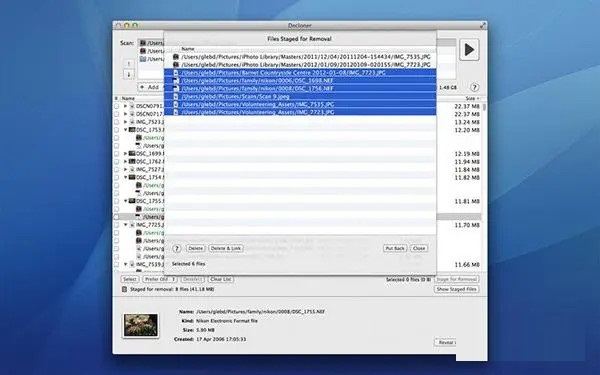
Task: Collapse the IMG_7725 duplicate group
Action: pyautogui.click(x=125, y=225)
